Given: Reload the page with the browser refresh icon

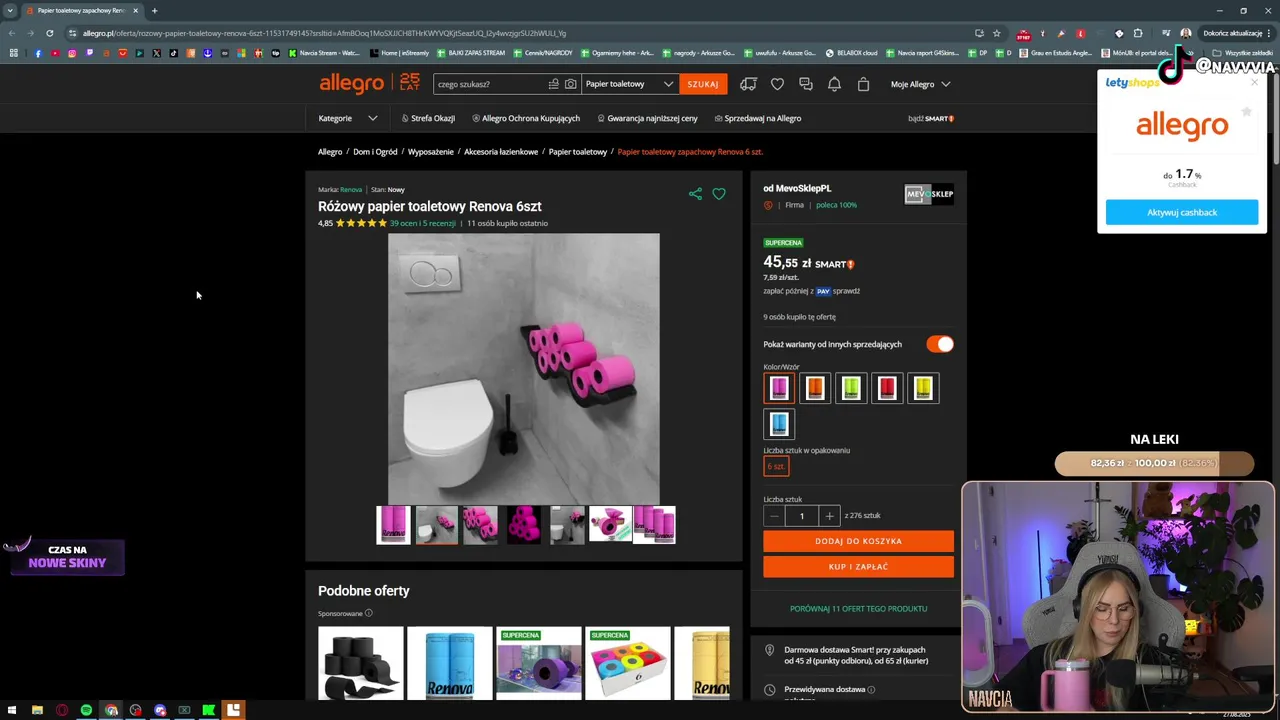Looking at the screenshot, I should click(x=49, y=33).
